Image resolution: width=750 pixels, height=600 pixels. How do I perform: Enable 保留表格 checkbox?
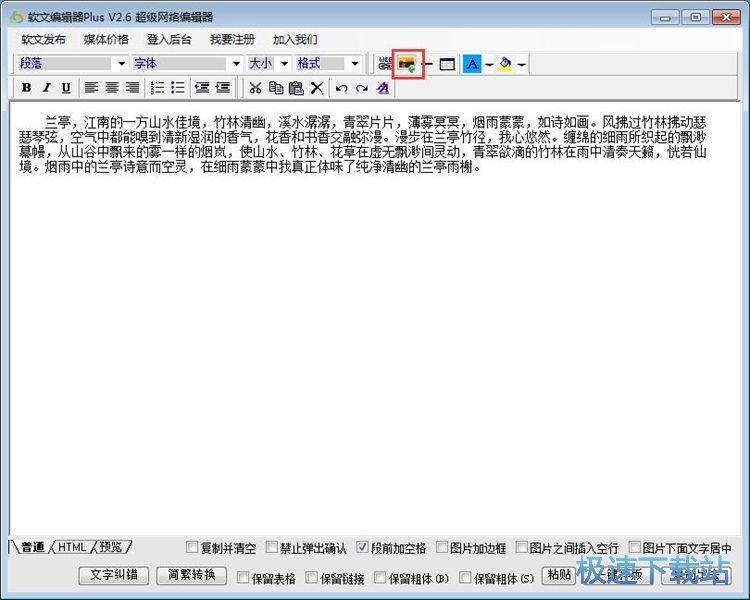(x=243, y=578)
